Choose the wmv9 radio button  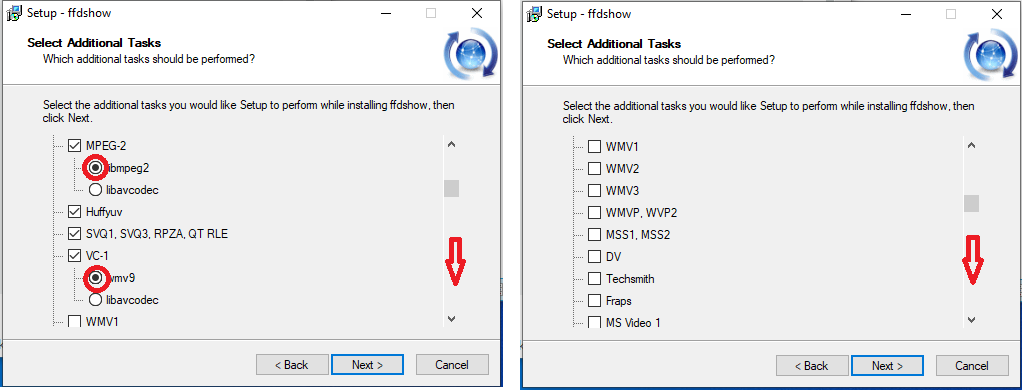(x=96, y=278)
